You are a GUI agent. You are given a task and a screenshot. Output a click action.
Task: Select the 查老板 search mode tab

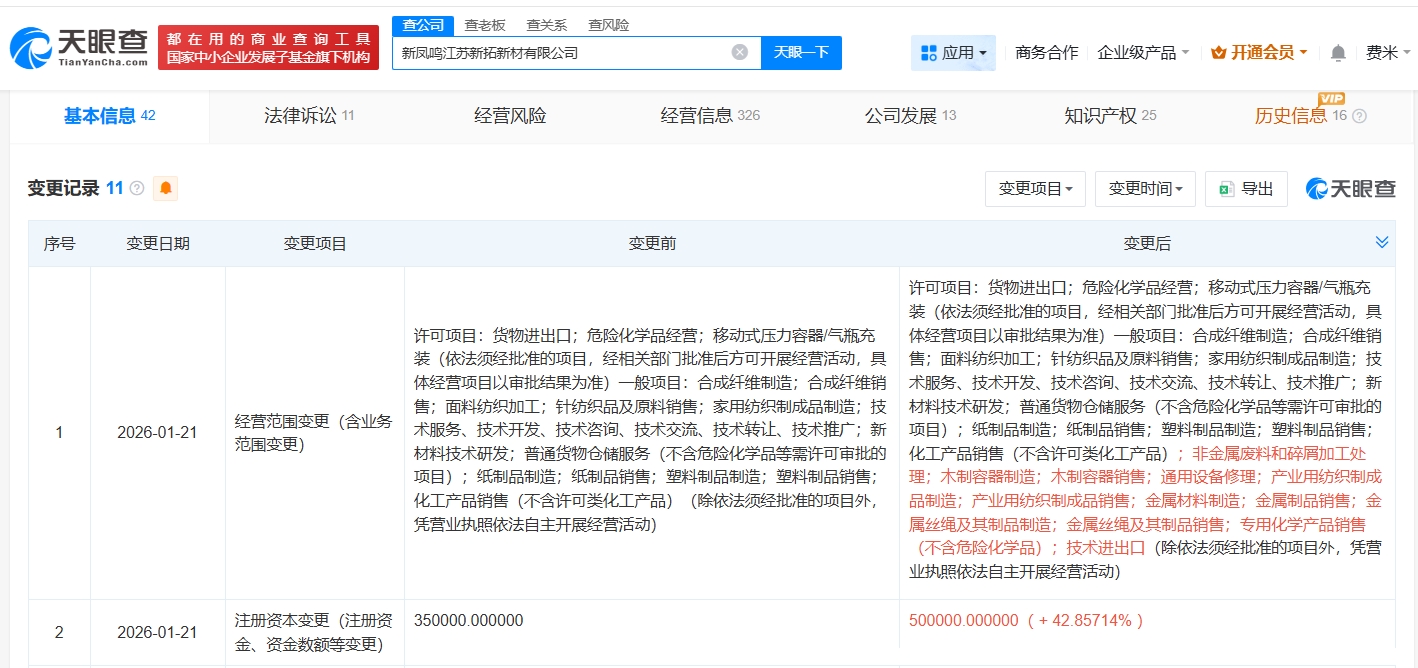(x=485, y=25)
